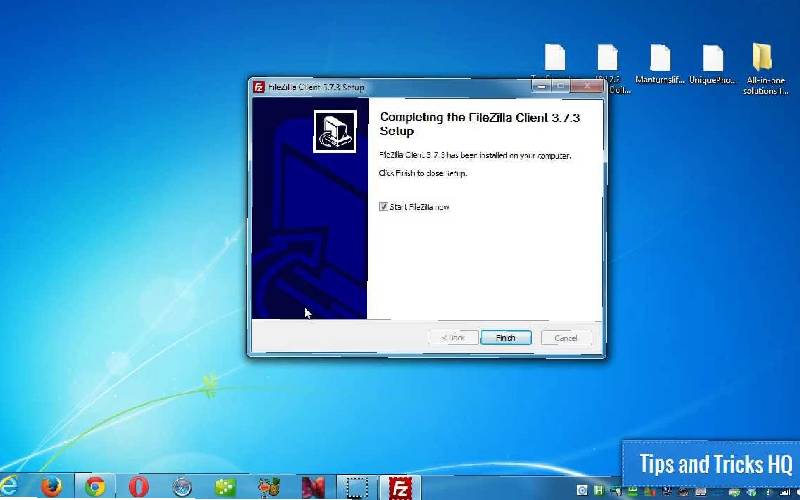Launch Firefox from the taskbar
Image resolution: width=800 pixels, height=500 pixels.
pos(51,487)
